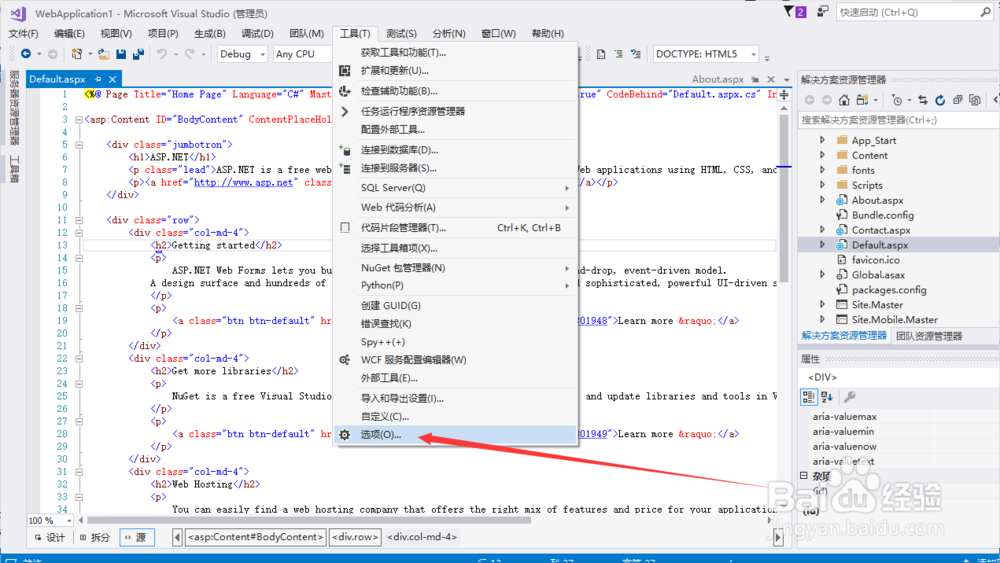Click the editor vertical scrollbar thumb
The width and height of the screenshot is (1000, 563).
coord(784,198)
